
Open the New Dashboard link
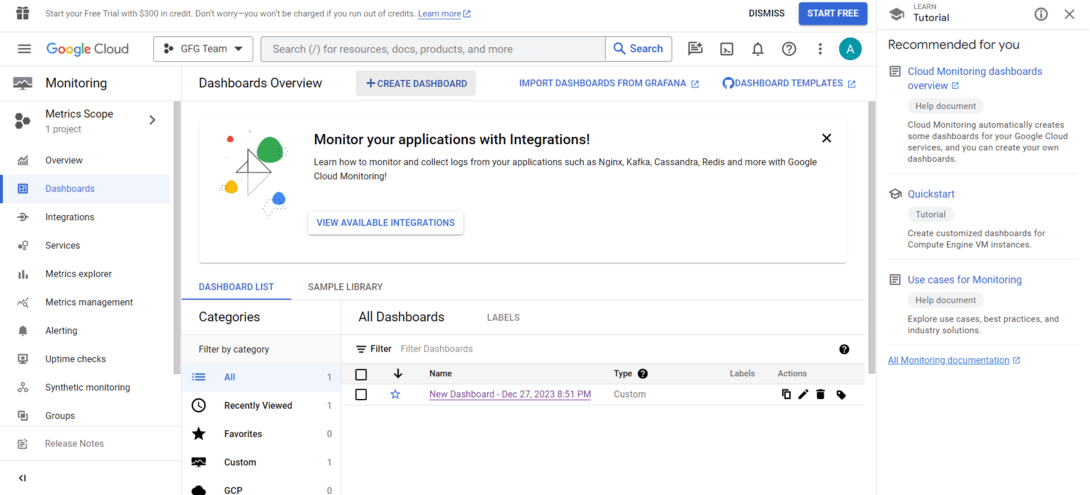[510, 395]
